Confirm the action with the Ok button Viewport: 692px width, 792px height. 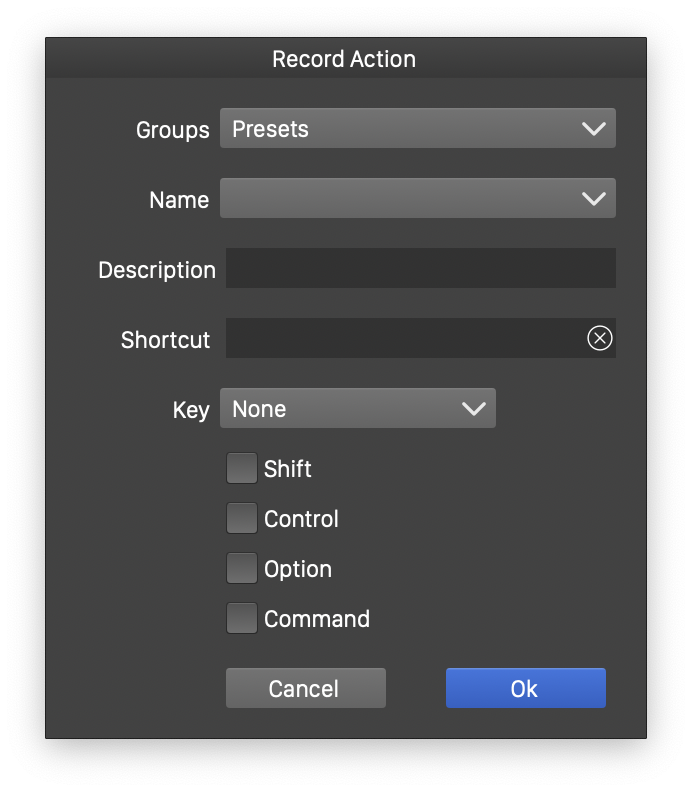(x=525, y=688)
